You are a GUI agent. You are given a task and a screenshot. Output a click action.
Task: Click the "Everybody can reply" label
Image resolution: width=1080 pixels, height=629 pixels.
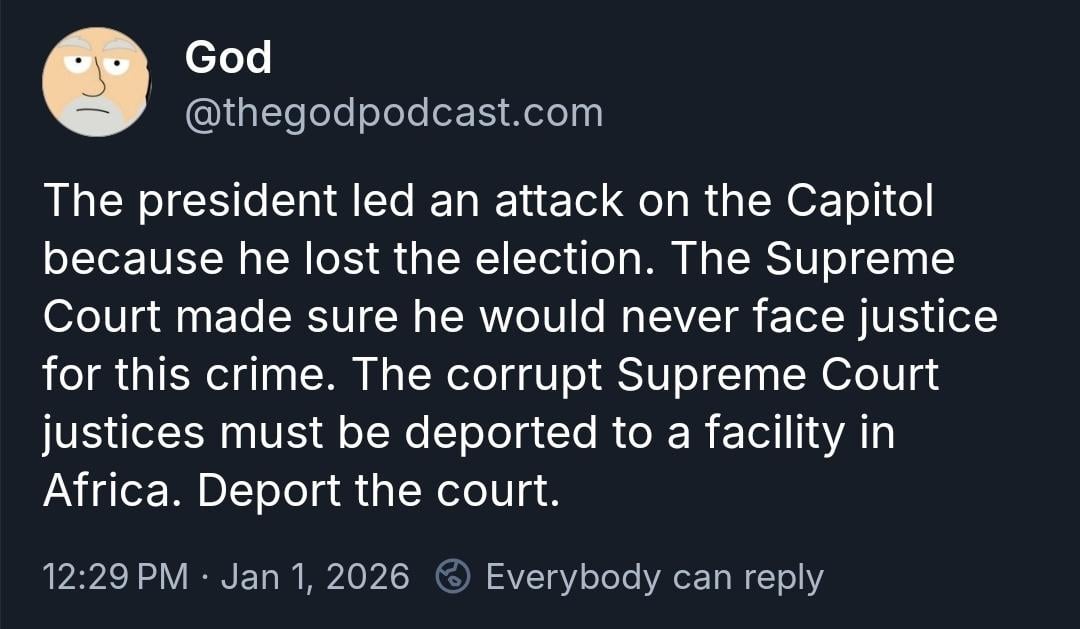click(x=654, y=577)
